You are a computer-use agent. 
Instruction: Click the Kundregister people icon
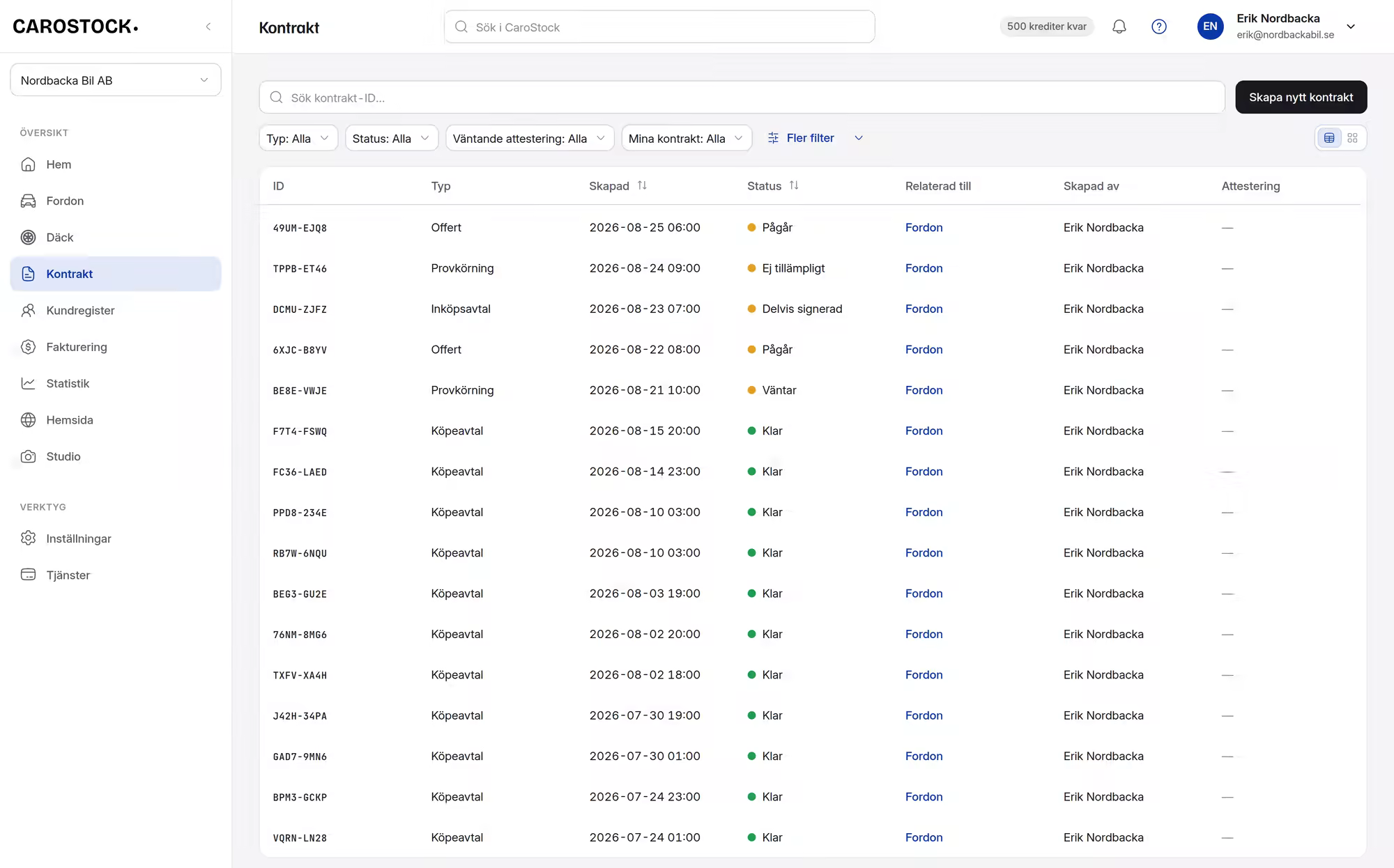tap(28, 311)
